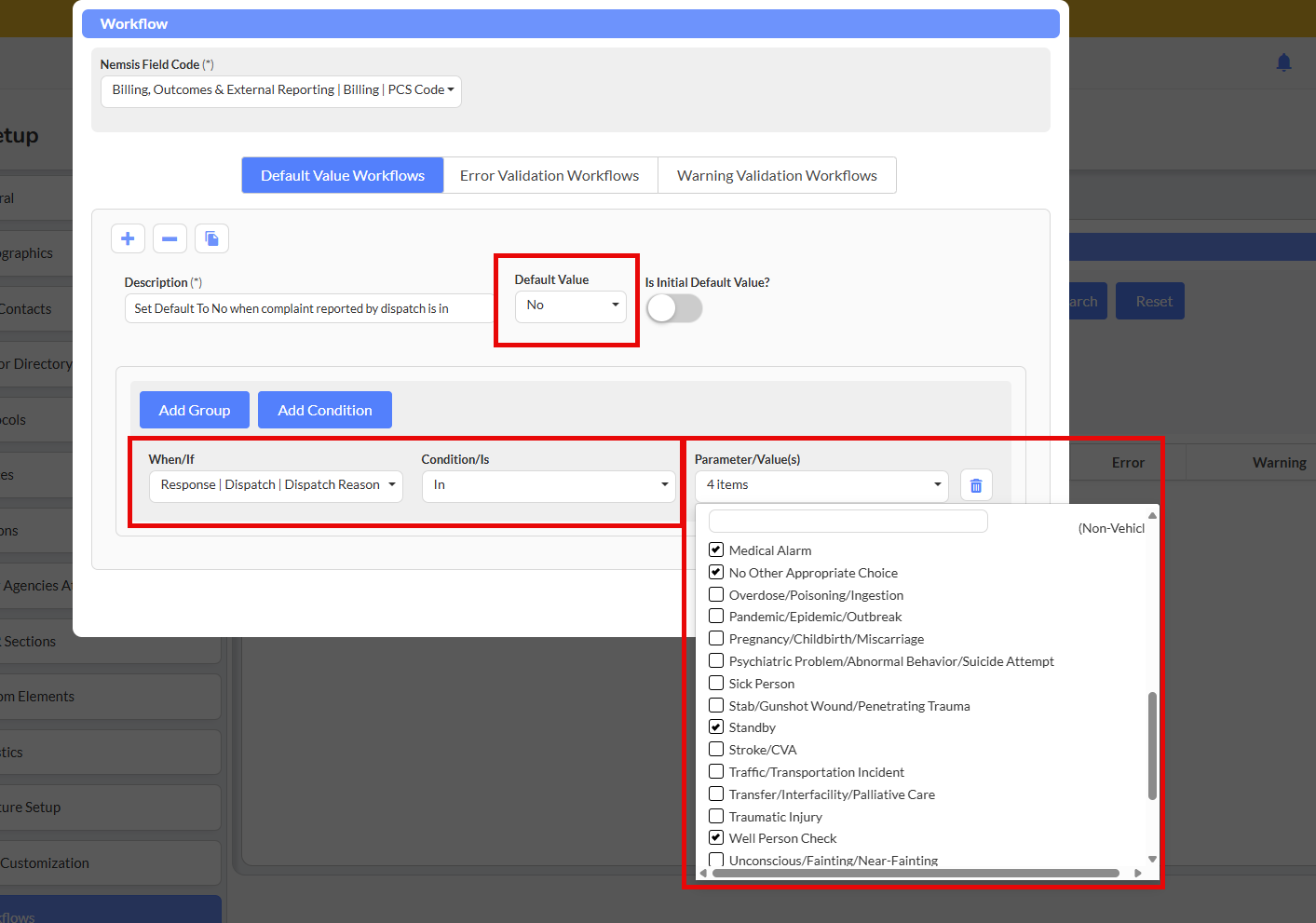Image resolution: width=1316 pixels, height=923 pixels.
Task: Check the Sick Person option
Action: [716, 683]
